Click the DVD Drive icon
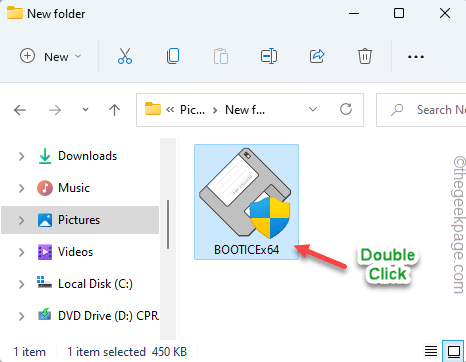466x362 pixels. click(x=44, y=314)
